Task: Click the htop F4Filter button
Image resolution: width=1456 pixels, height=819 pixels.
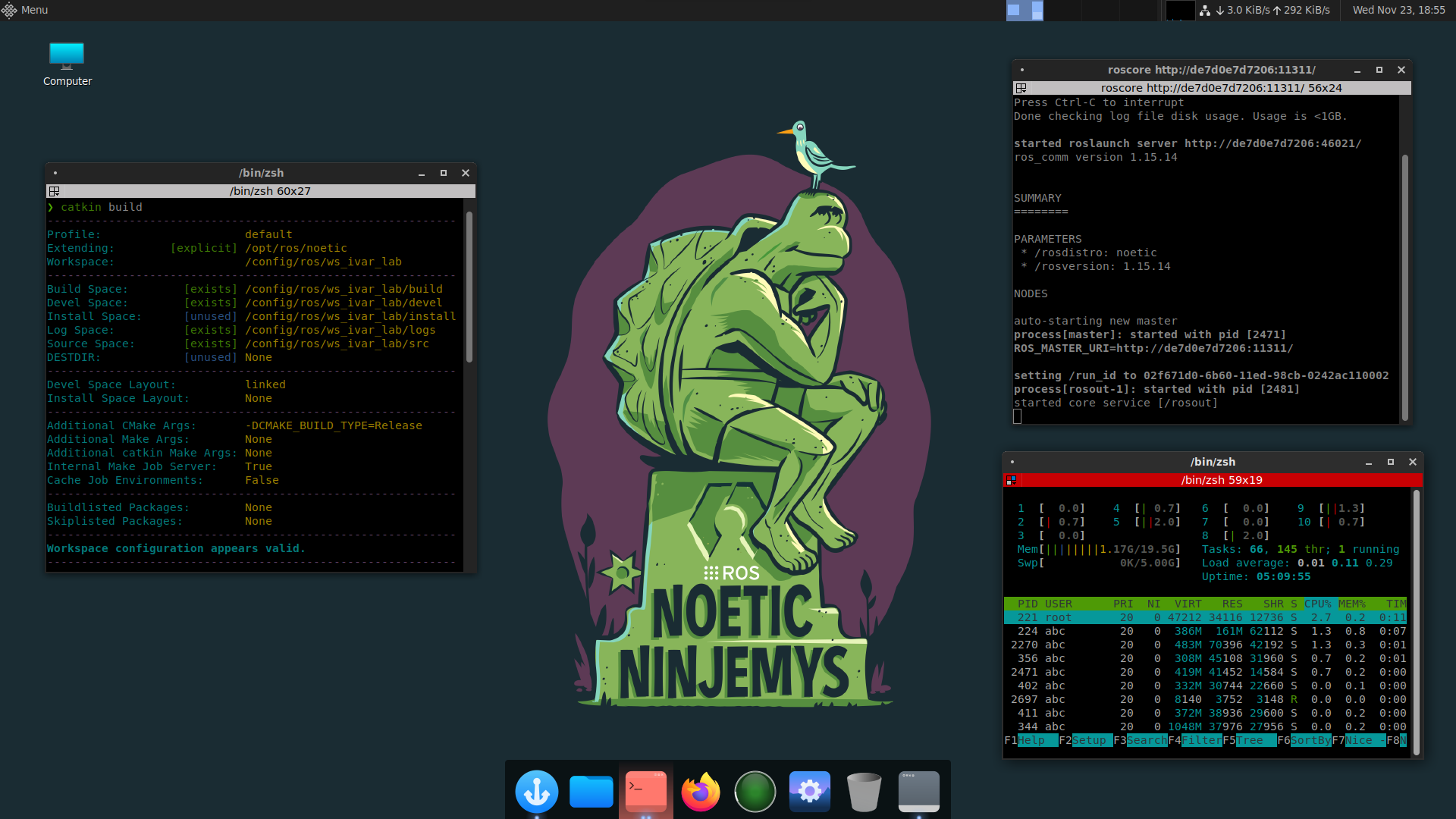Action: [1198, 740]
